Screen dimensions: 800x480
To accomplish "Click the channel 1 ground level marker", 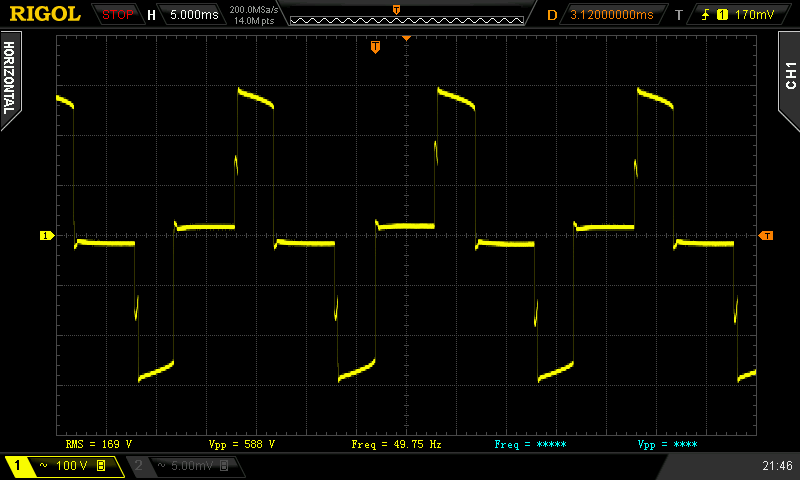I will [45, 236].
